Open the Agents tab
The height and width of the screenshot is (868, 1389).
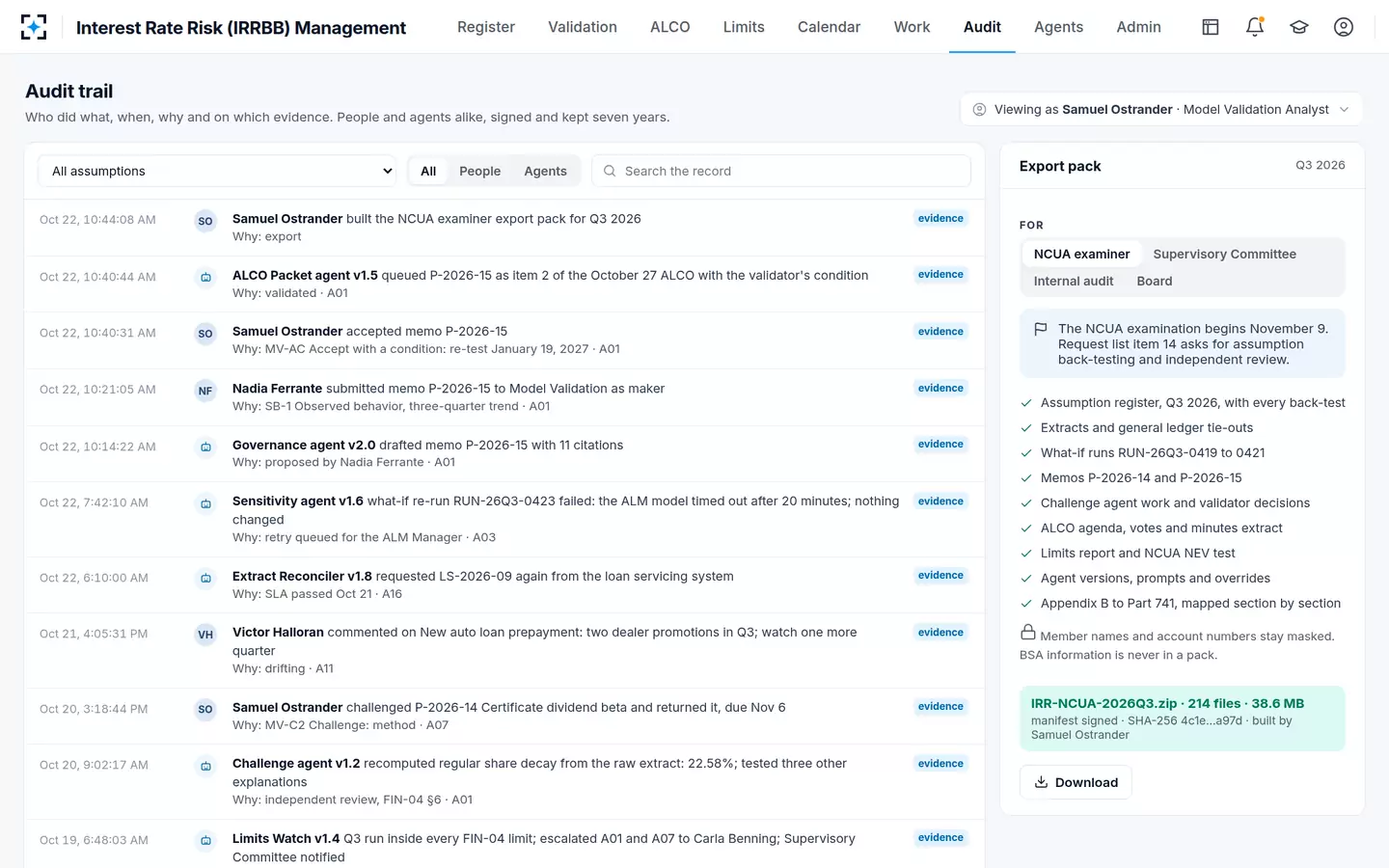[1058, 27]
